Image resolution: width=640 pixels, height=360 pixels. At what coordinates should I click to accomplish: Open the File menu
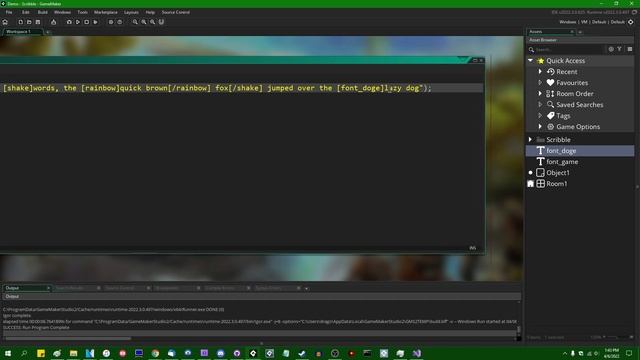[x=9, y=12]
